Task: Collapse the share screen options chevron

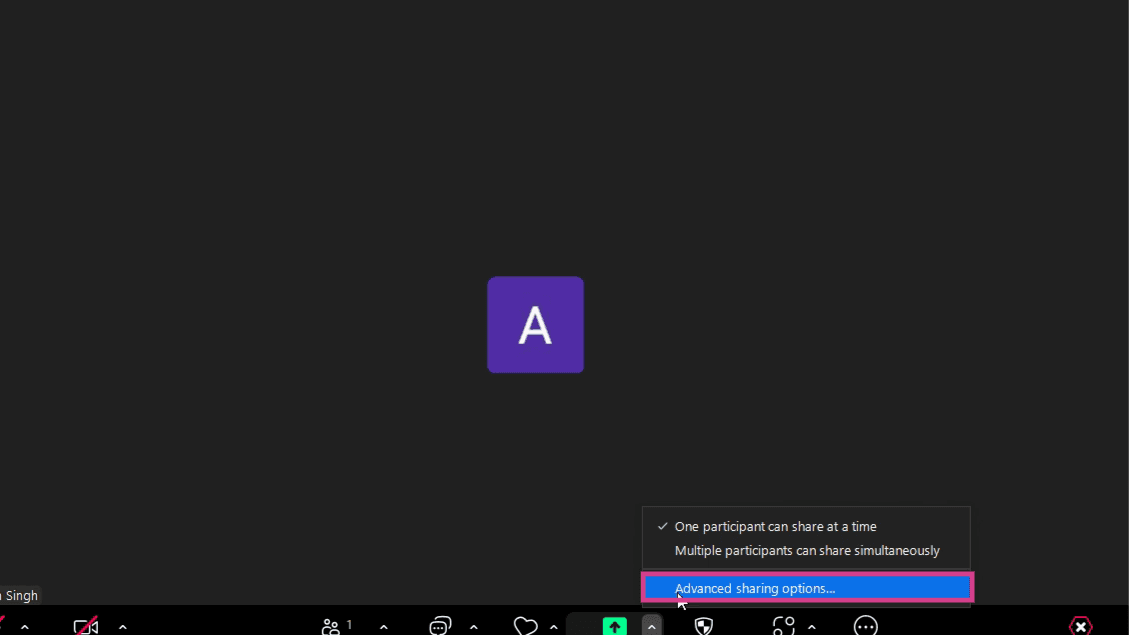Action: [x=652, y=626]
